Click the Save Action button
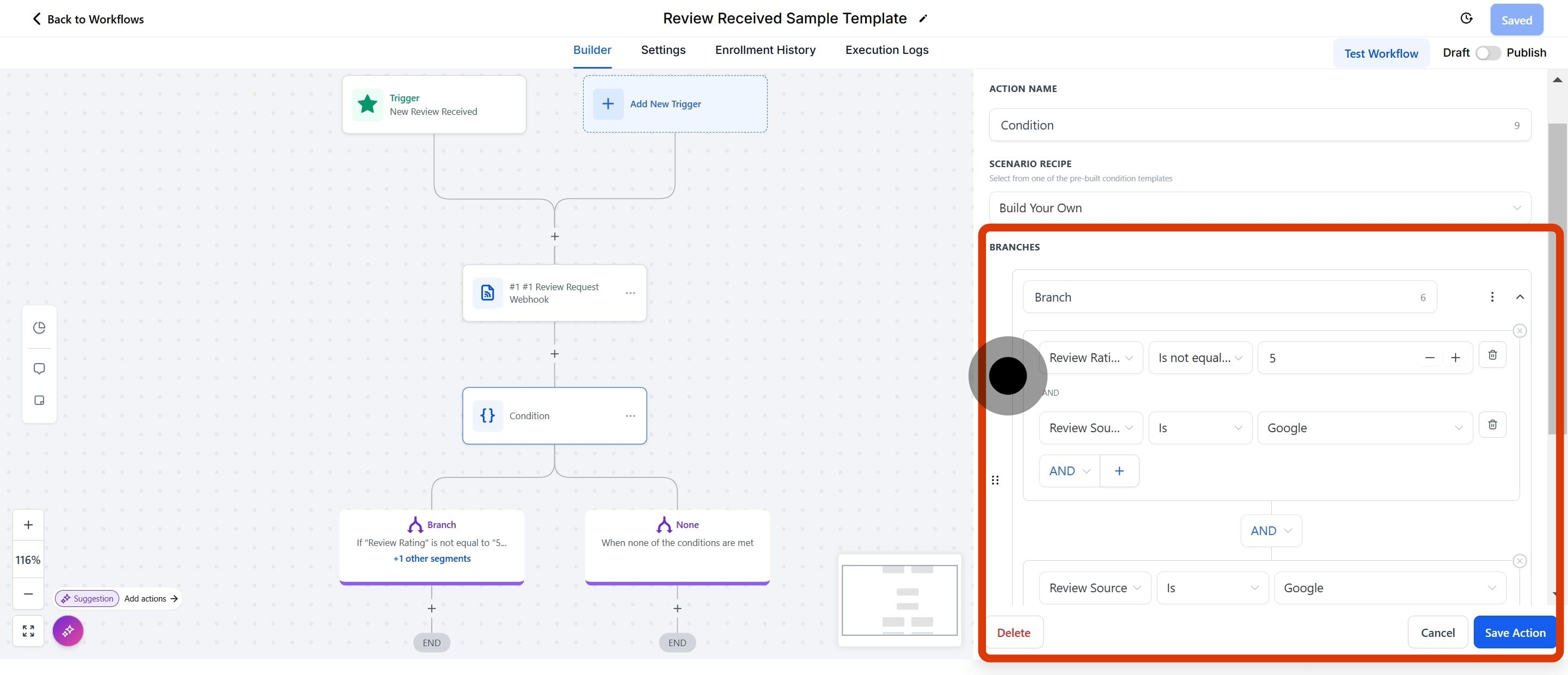The image size is (1568, 675). (x=1515, y=633)
